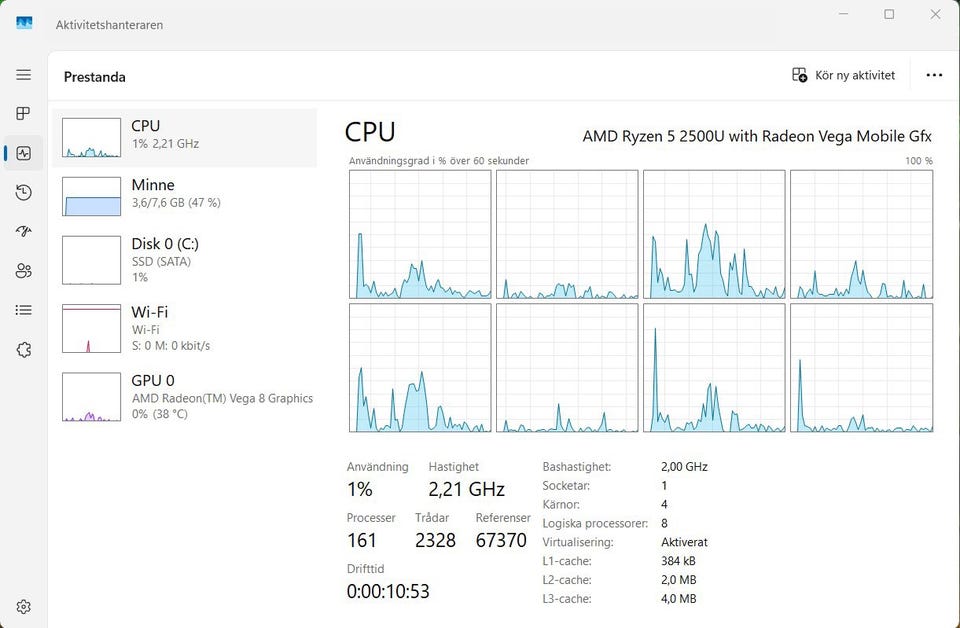Click Kör ny aktivitet button
This screenshot has height=628, width=960.
[843, 75]
